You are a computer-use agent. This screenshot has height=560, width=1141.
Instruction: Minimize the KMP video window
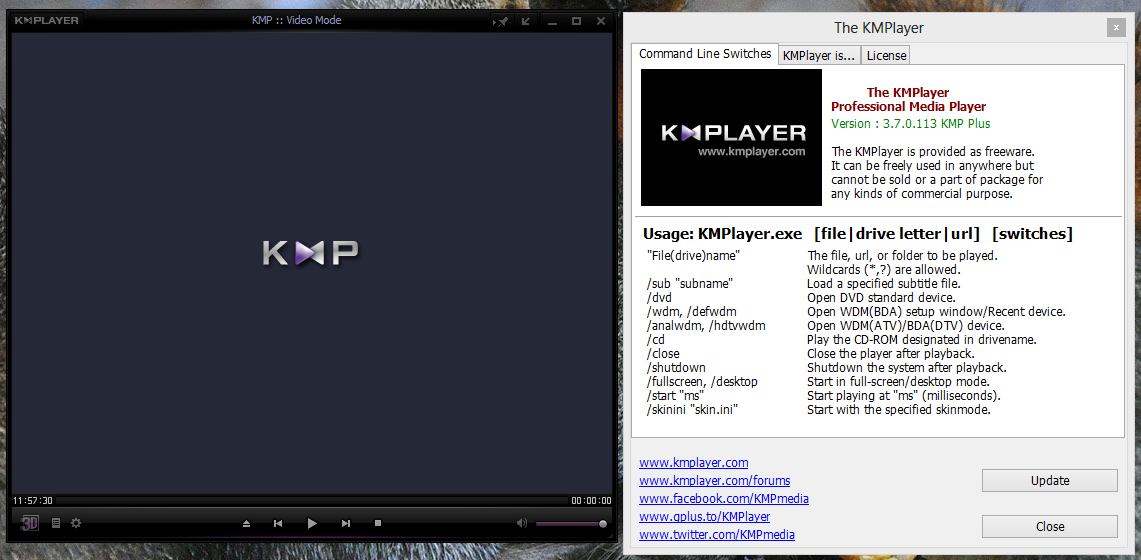pos(552,21)
